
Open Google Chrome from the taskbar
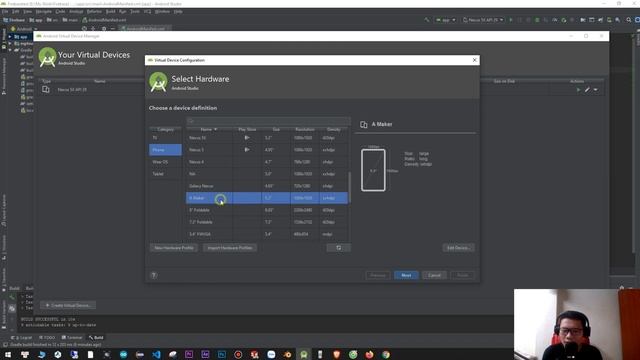click(x=386, y=354)
